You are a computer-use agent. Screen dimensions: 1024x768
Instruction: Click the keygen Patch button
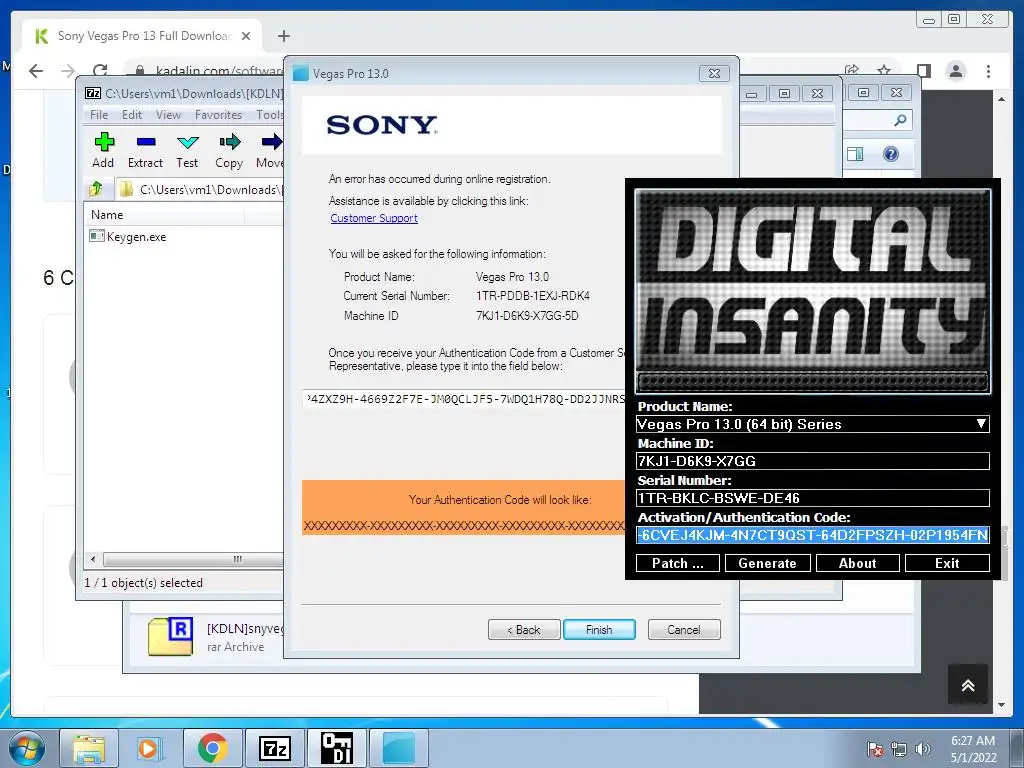coord(678,563)
